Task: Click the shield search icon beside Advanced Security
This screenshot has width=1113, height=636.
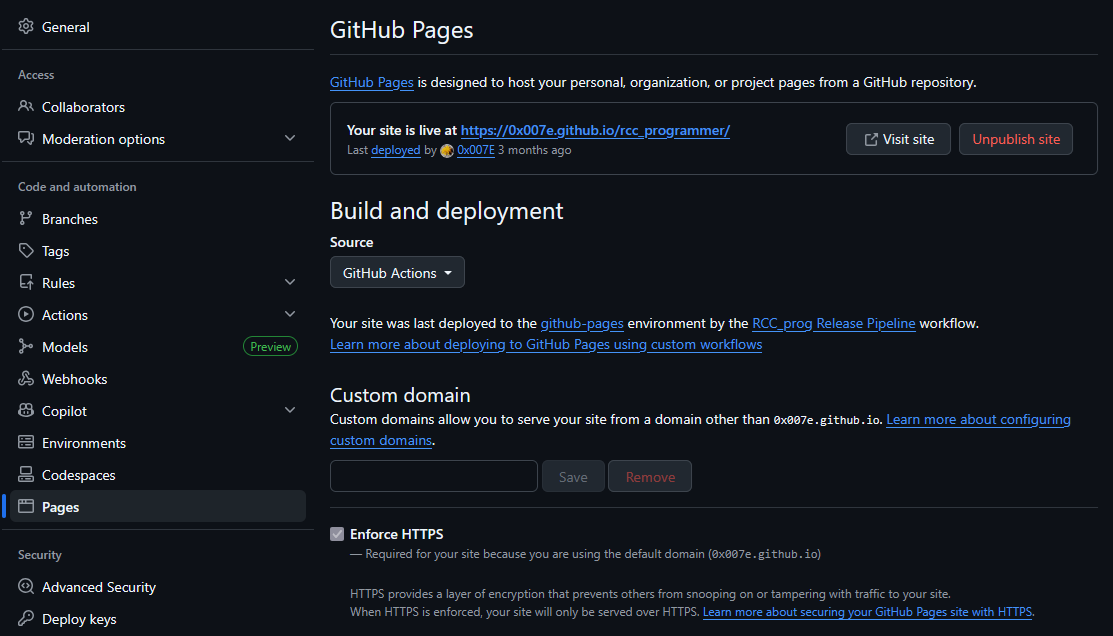Action: pos(26,586)
